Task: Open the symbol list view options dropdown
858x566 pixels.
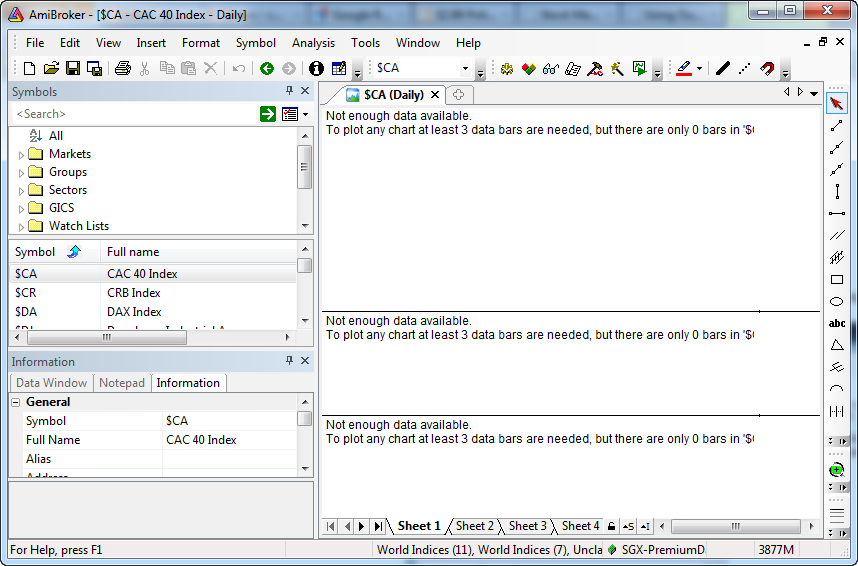Action: pyautogui.click(x=305, y=114)
